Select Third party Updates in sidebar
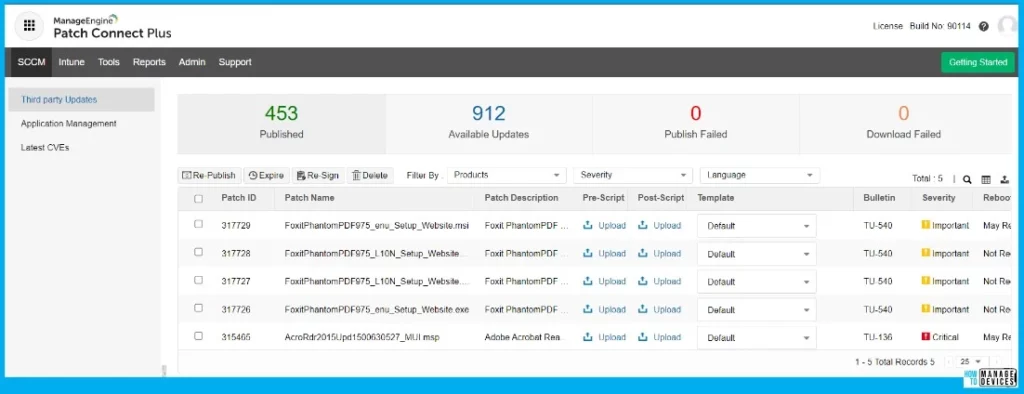Image resolution: width=1024 pixels, height=394 pixels. point(81,100)
